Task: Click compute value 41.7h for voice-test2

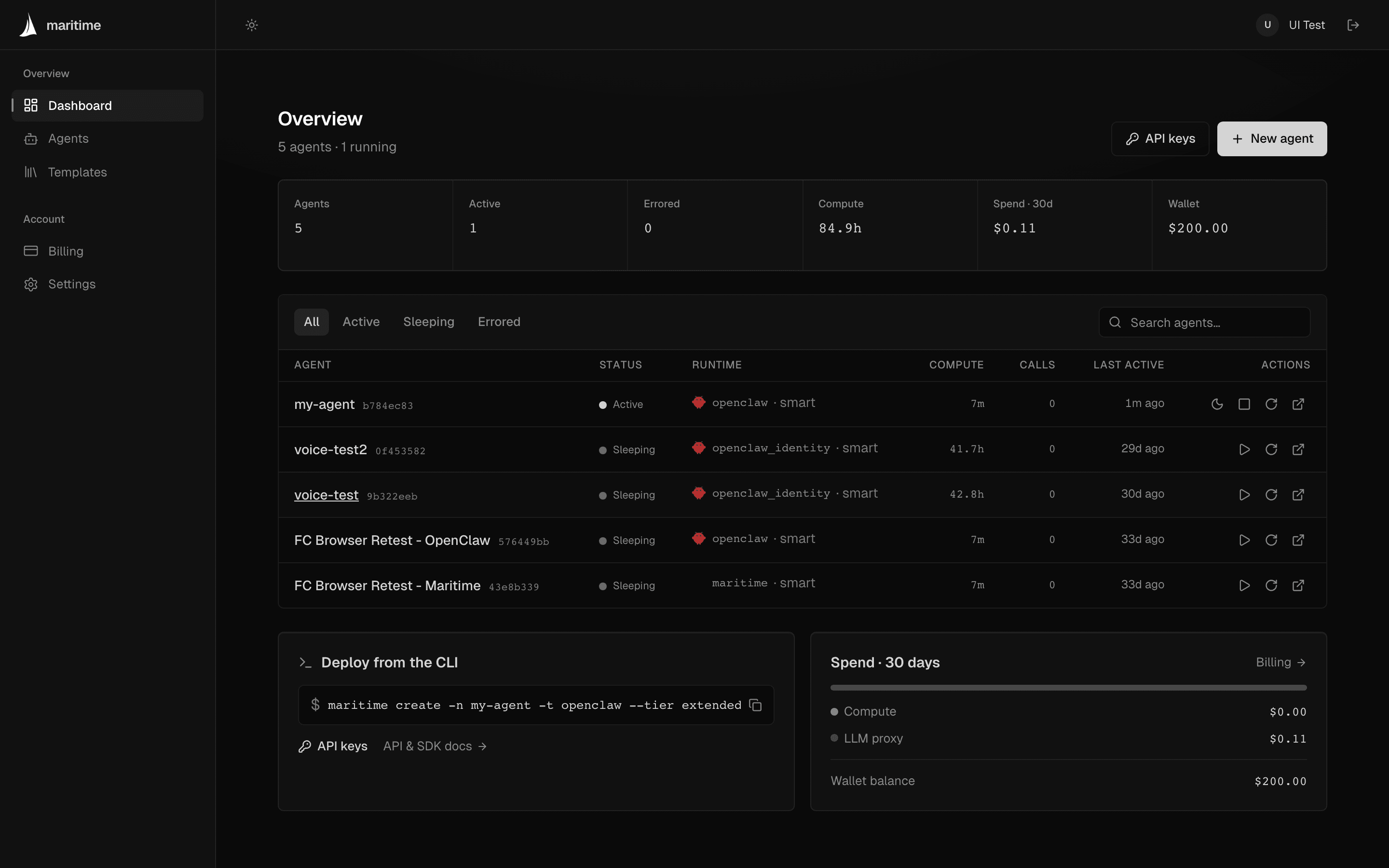Action: point(967,449)
